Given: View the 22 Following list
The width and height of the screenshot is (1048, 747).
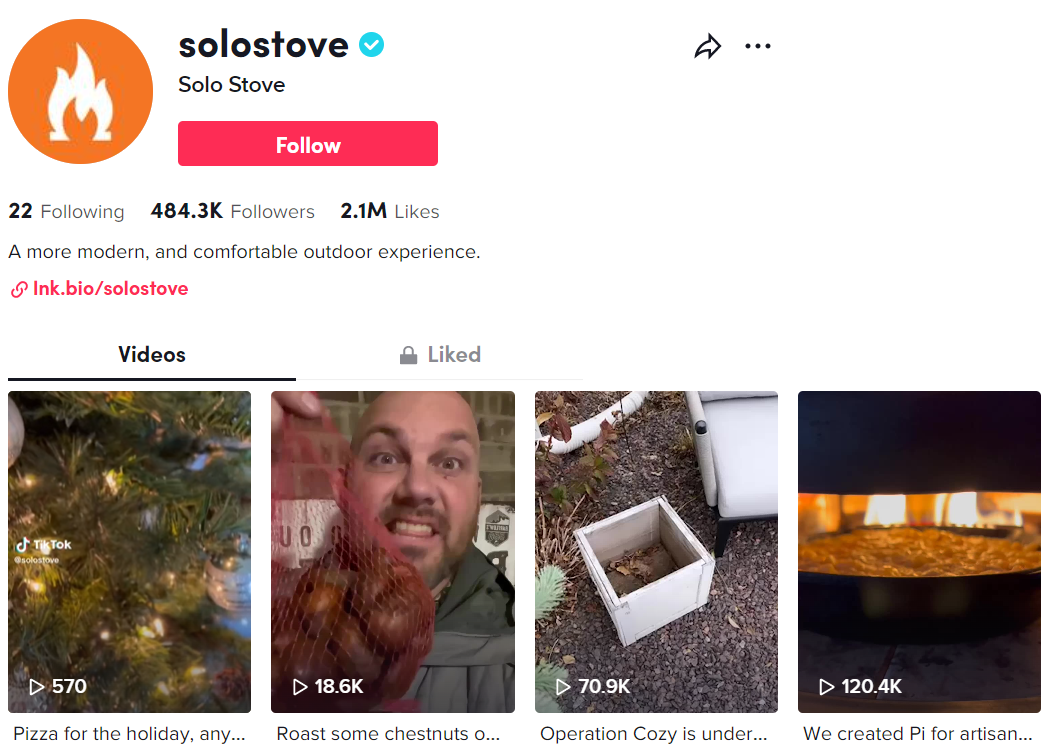Looking at the screenshot, I should [66, 212].
